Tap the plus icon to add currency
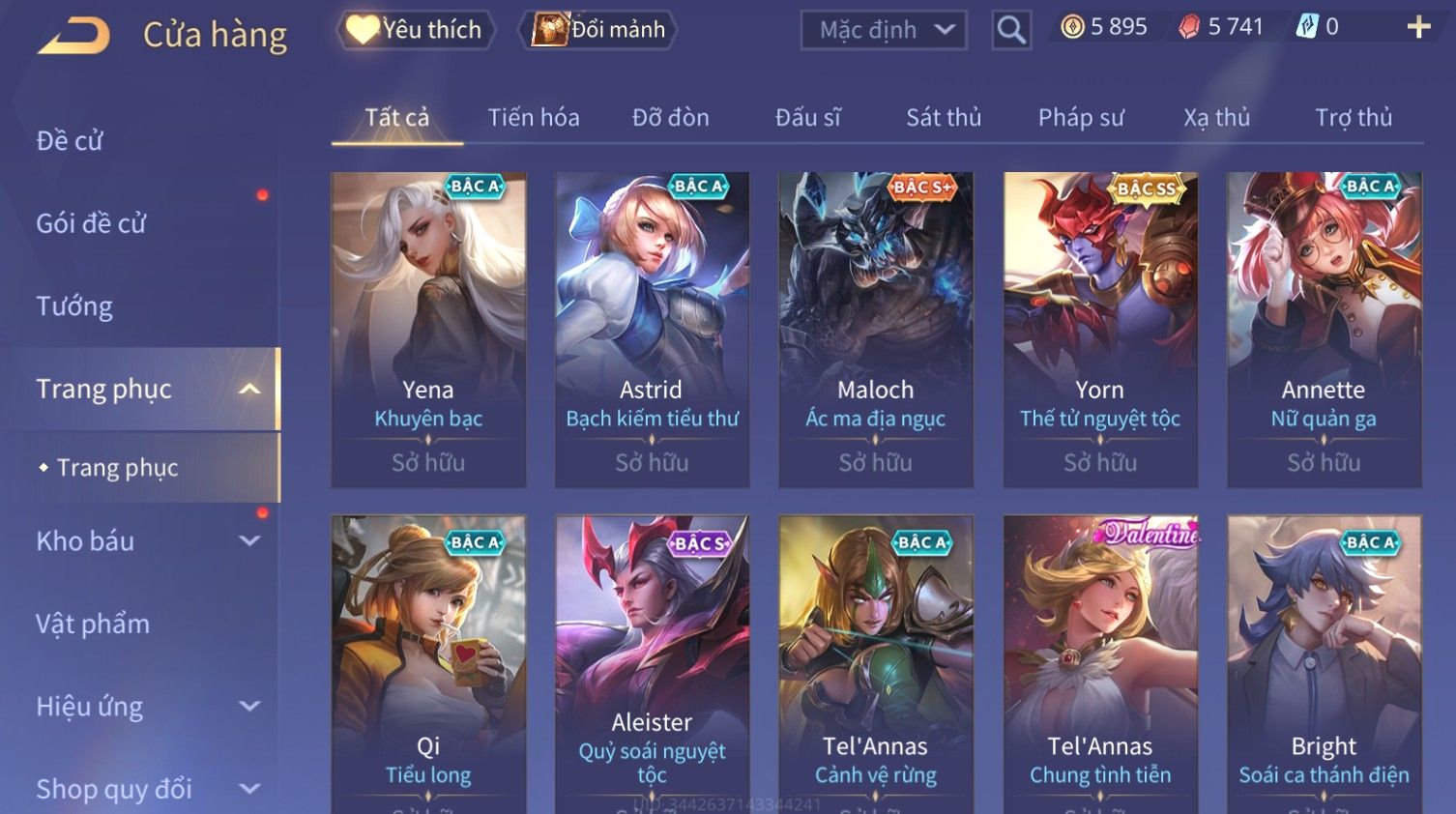 (x=1418, y=27)
